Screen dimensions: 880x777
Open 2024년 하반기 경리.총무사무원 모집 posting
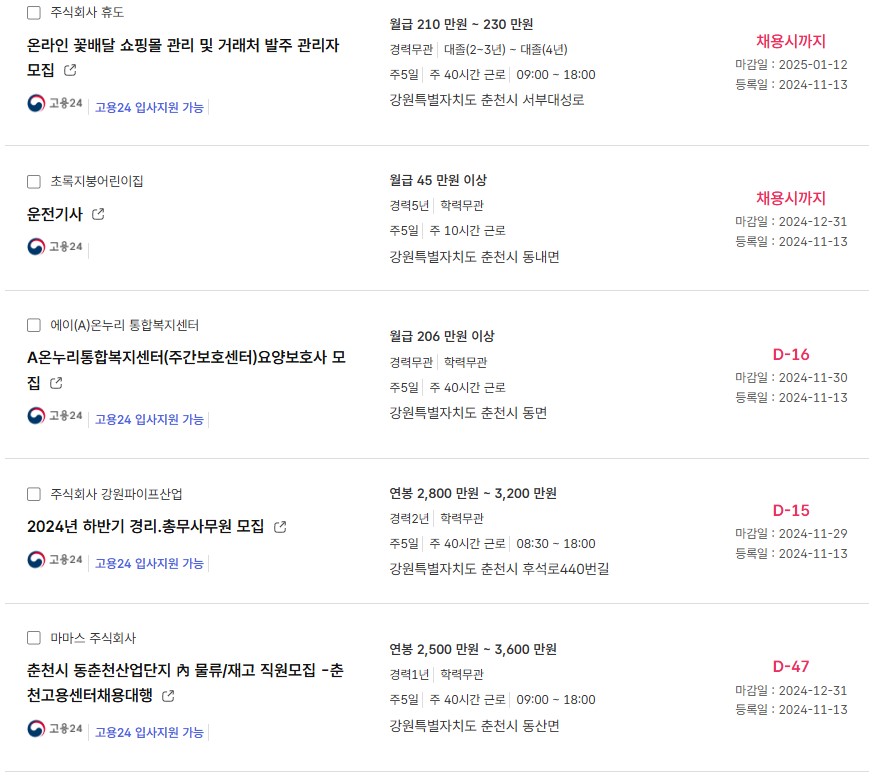point(145,527)
